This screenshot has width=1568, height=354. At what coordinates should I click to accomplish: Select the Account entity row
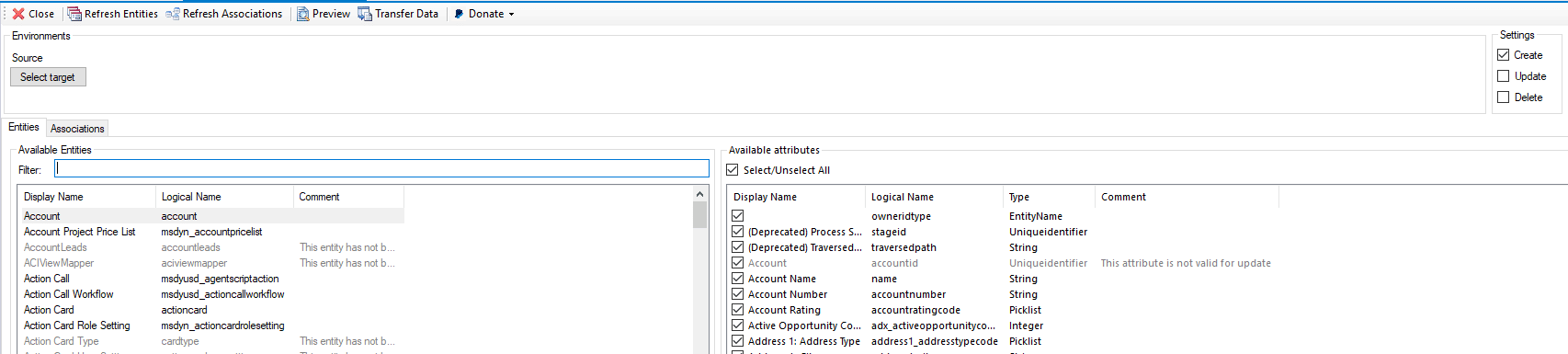coord(211,216)
